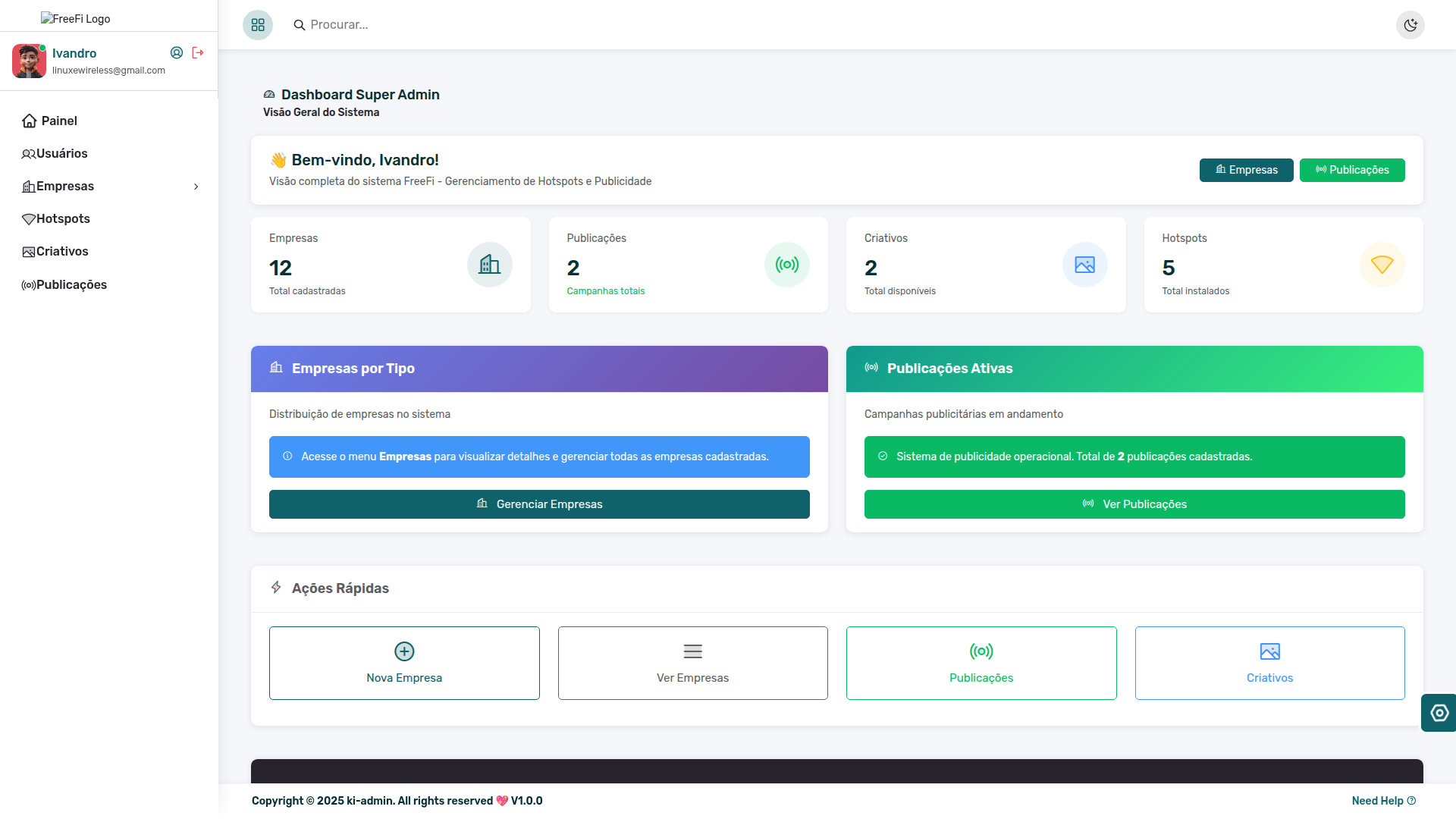The width and height of the screenshot is (1456, 819).
Task: Click Ivandro's avatar thumbnail
Action: click(29, 61)
